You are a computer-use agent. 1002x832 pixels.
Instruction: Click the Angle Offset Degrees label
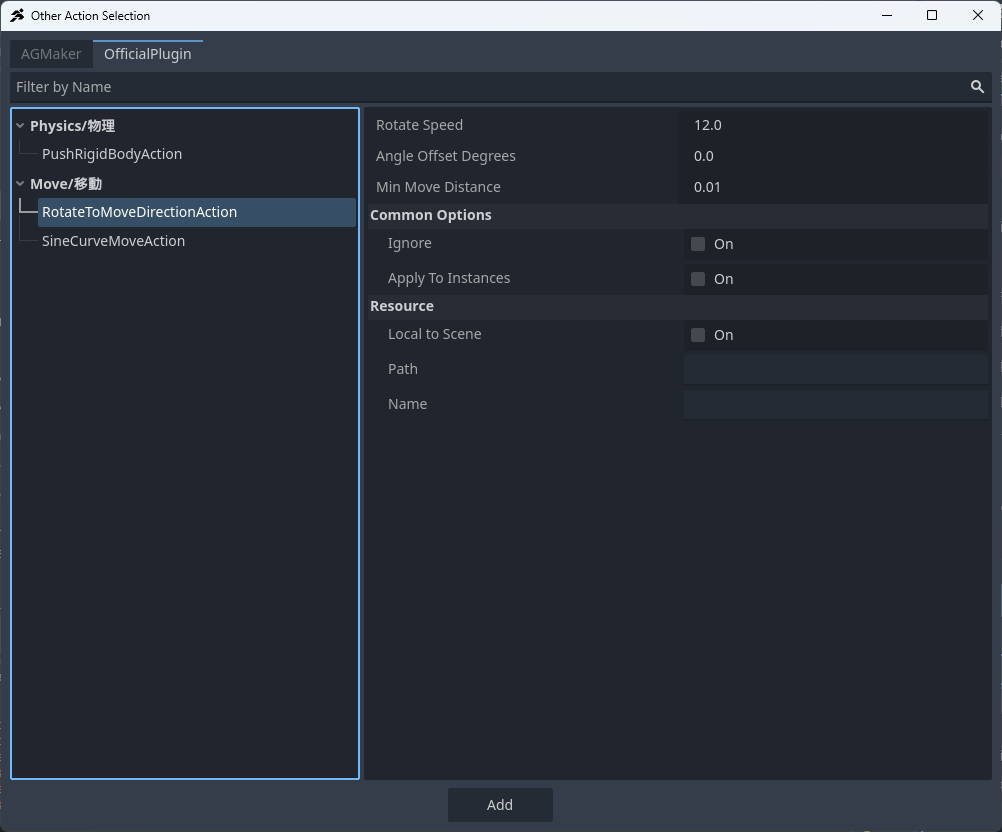point(445,156)
